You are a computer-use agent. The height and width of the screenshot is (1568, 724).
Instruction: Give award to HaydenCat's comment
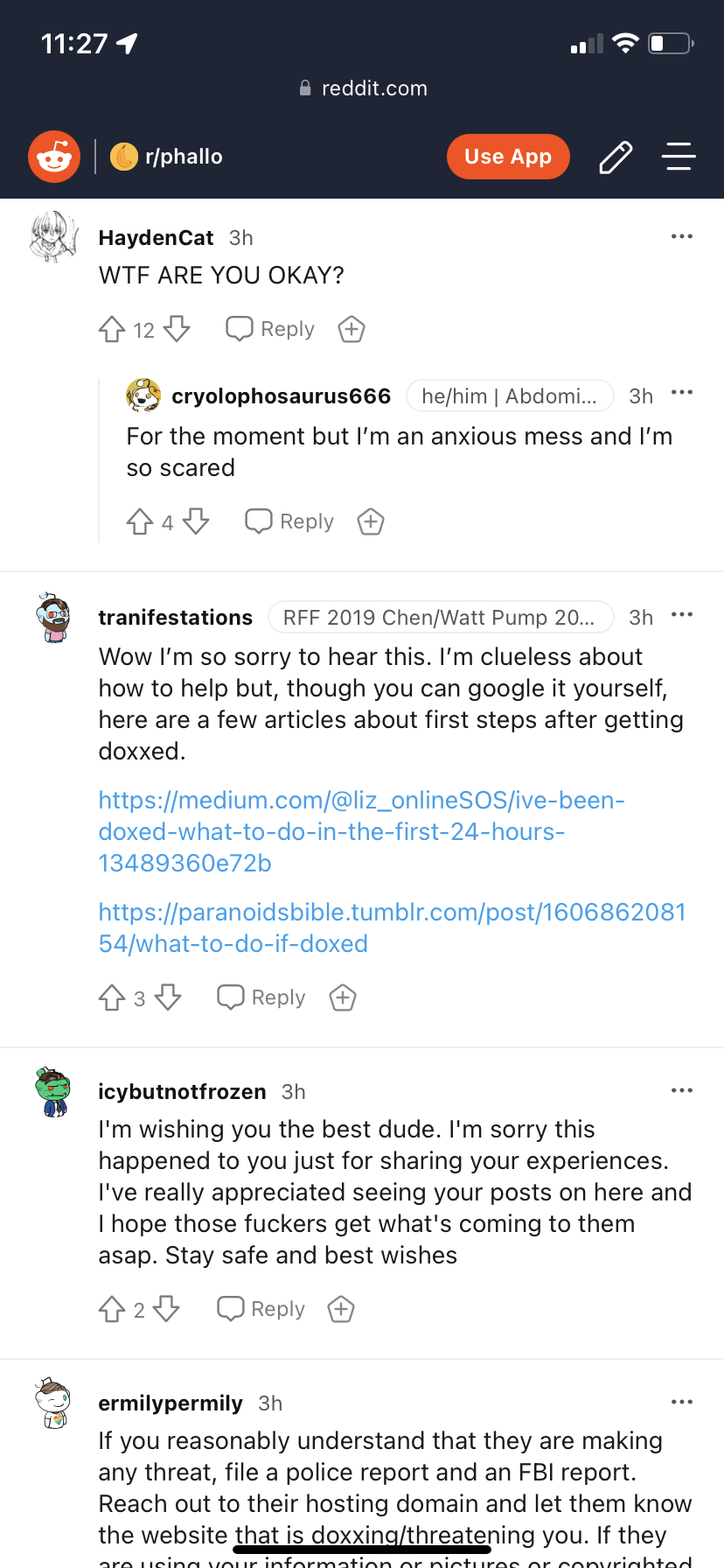(352, 330)
